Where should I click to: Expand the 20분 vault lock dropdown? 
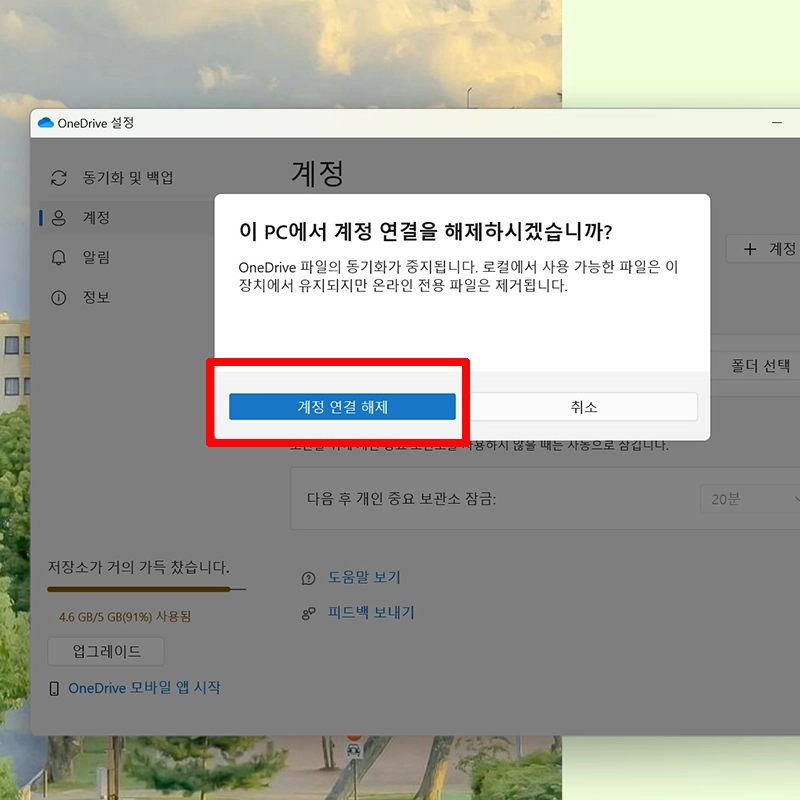click(750, 498)
